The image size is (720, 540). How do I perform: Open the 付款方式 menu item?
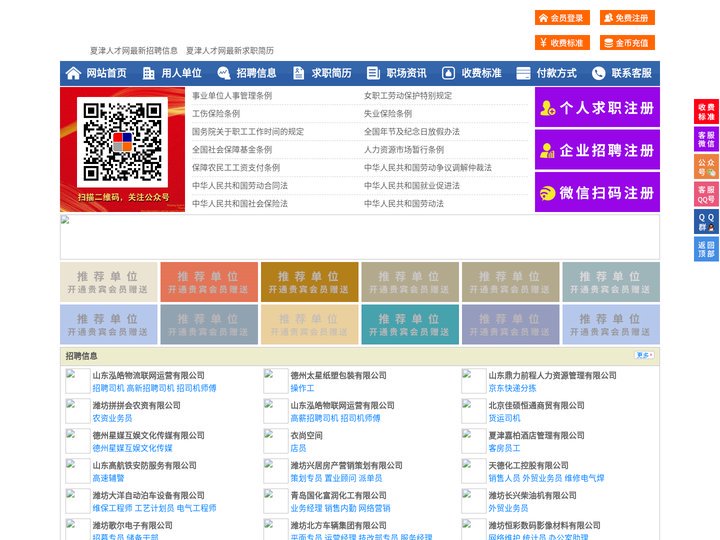click(557, 73)
